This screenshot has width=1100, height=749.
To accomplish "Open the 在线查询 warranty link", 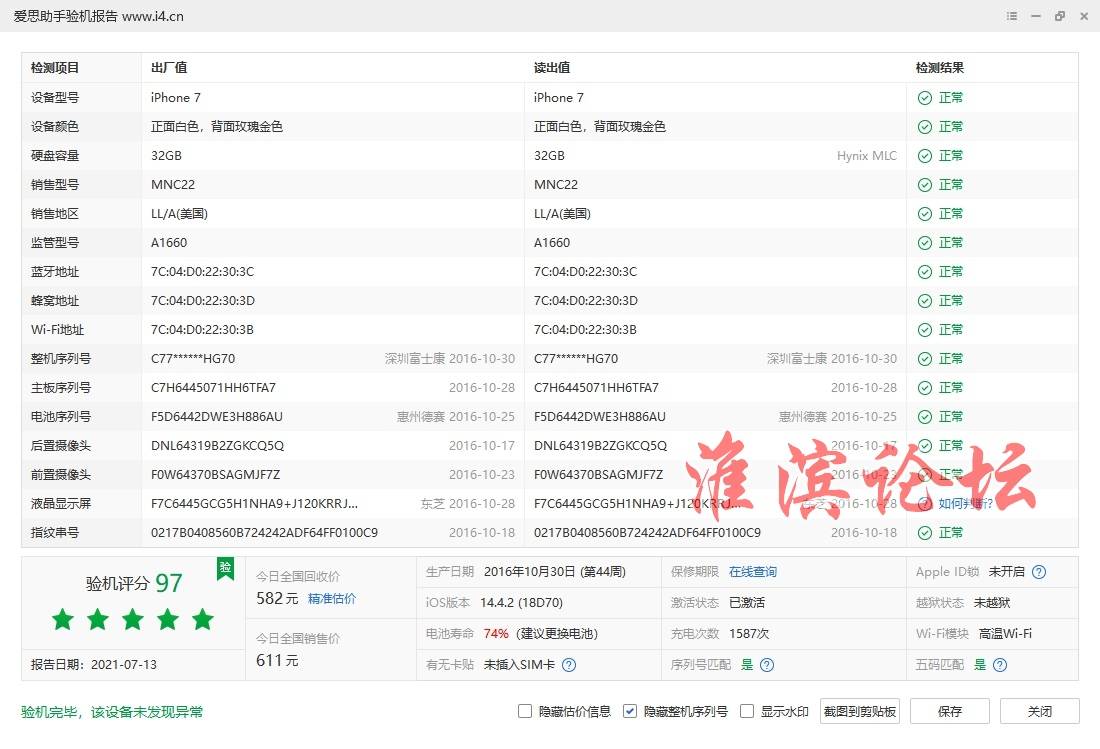I will click(753, 572).
